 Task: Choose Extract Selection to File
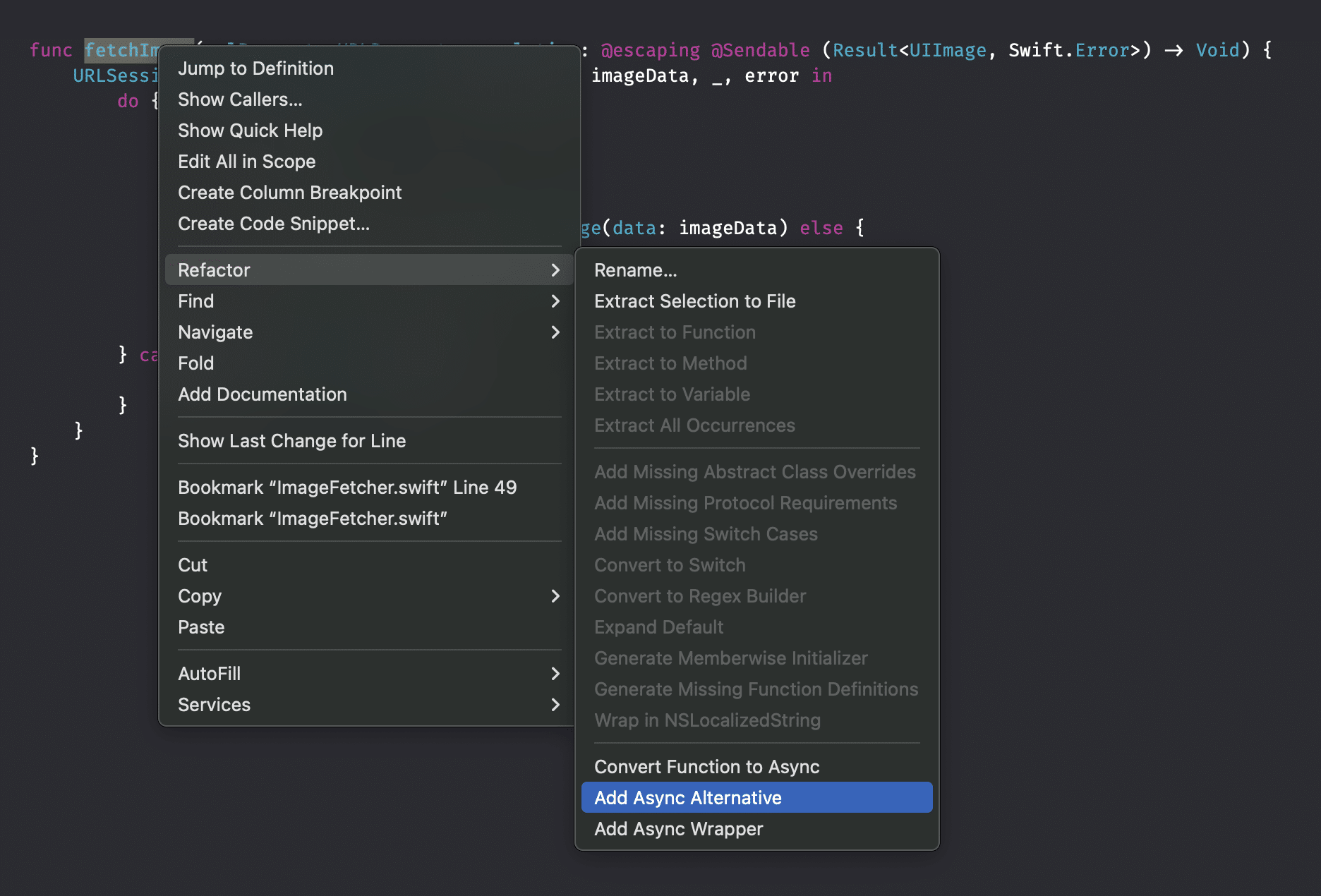[x=694, y=301]
